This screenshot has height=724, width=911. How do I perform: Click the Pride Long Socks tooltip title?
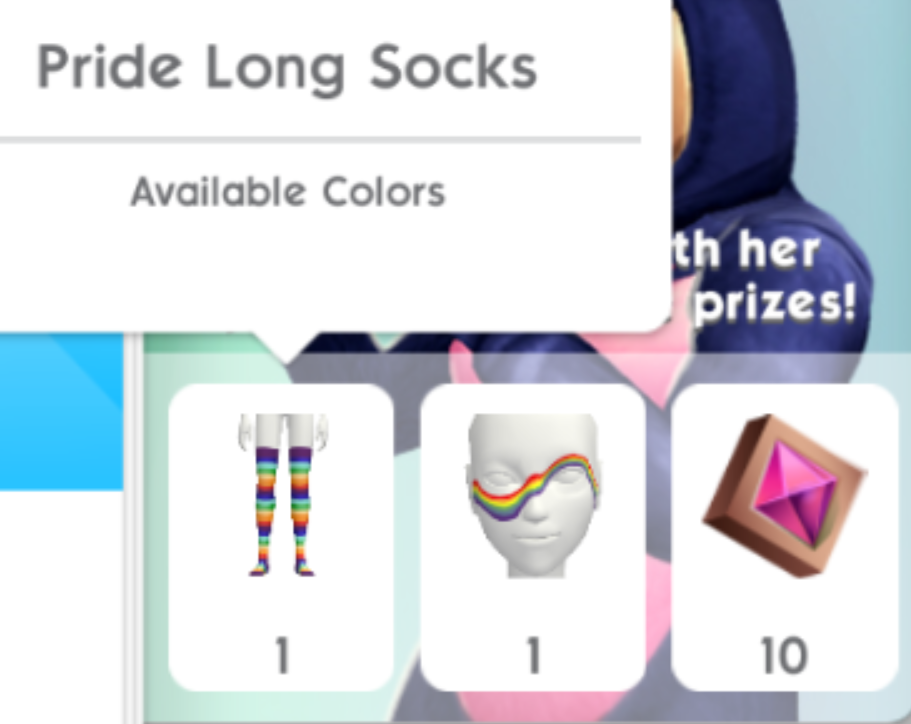click(x=286, y=69)
